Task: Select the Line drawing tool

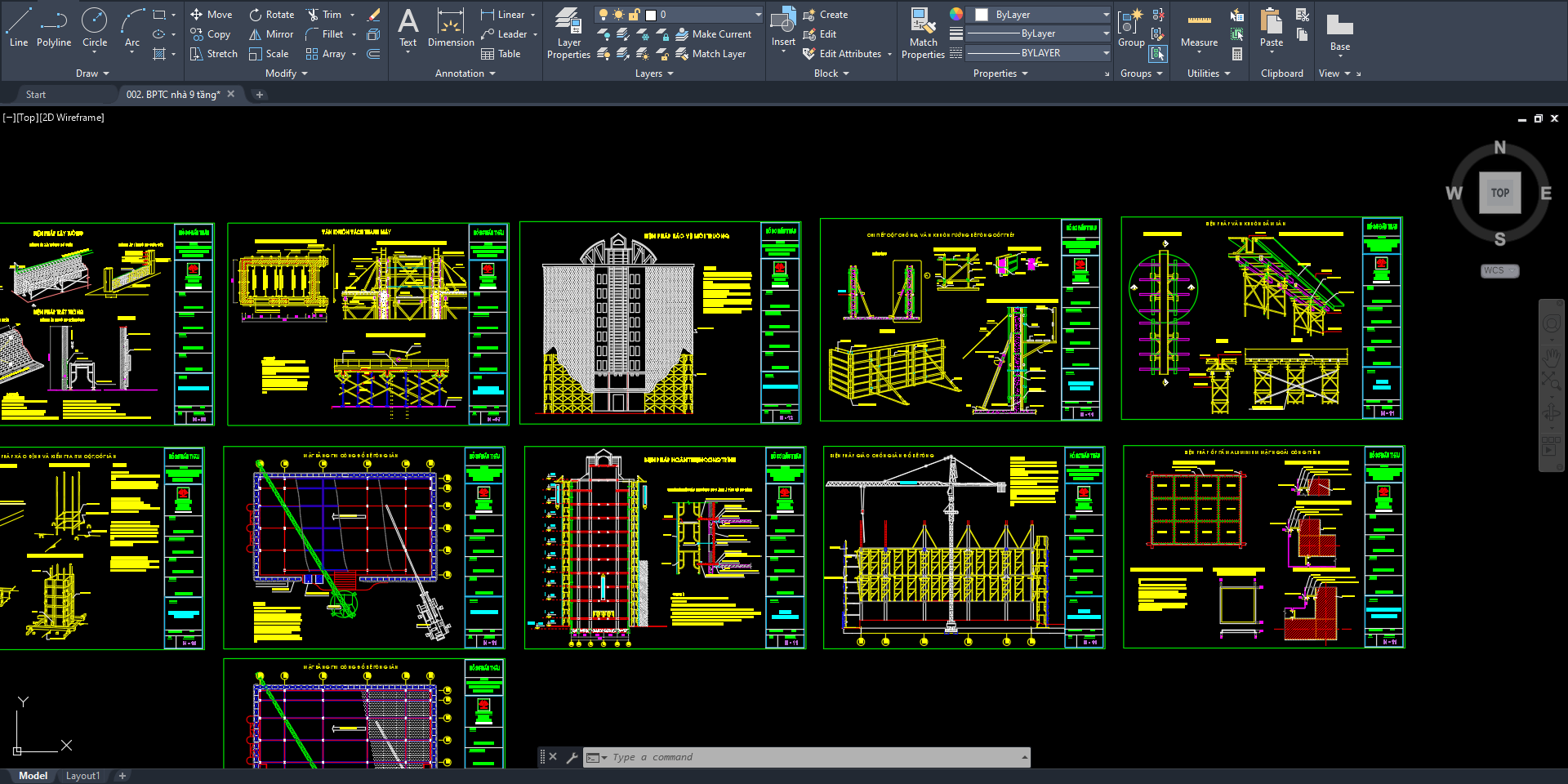Action: click(x=18, y=26)
